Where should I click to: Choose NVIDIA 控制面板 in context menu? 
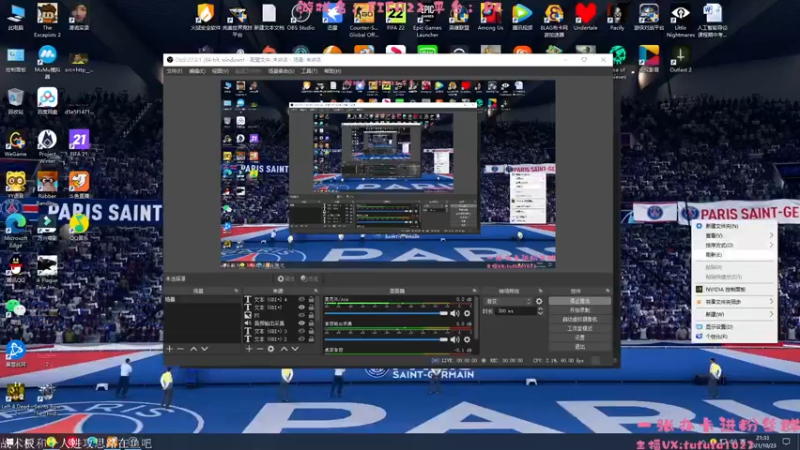point(735,289)
